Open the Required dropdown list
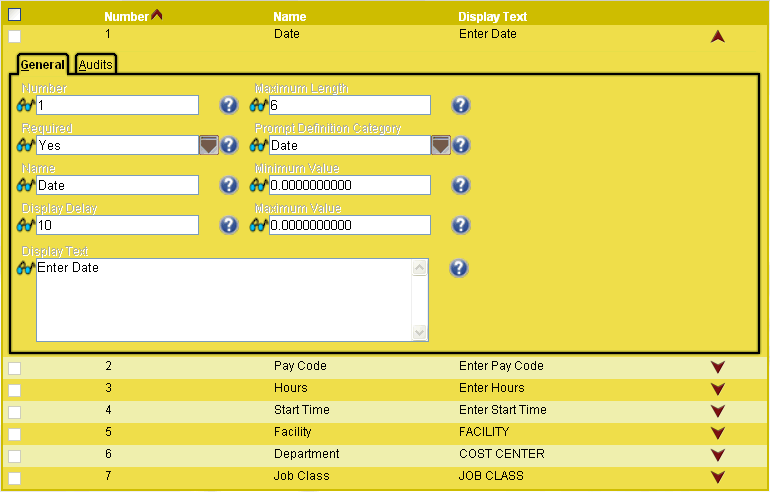This screenshot has height=492, width=770. click(208, 145)
